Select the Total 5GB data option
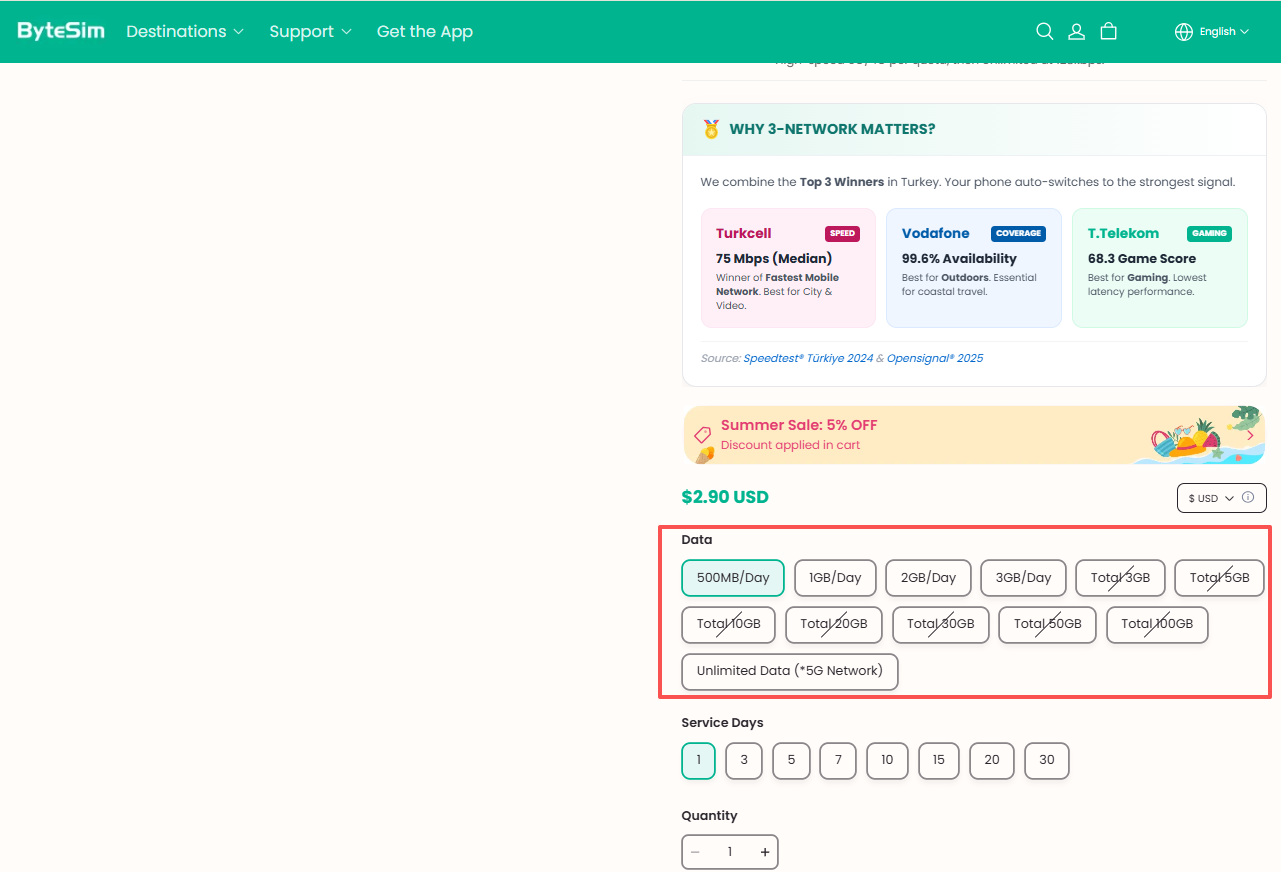Screen dimensions: 1281x872 (1220, 578)
